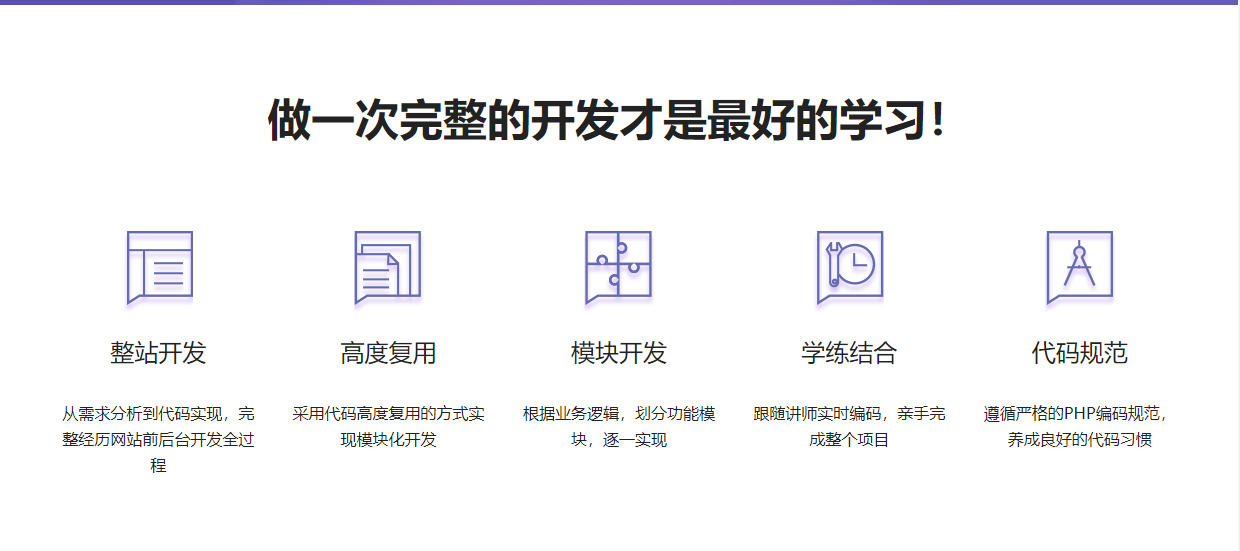Select the 高度复用 heading
Image resolution: width=1240 pixels, height=551 pixels.
click(x=388, y=353)
